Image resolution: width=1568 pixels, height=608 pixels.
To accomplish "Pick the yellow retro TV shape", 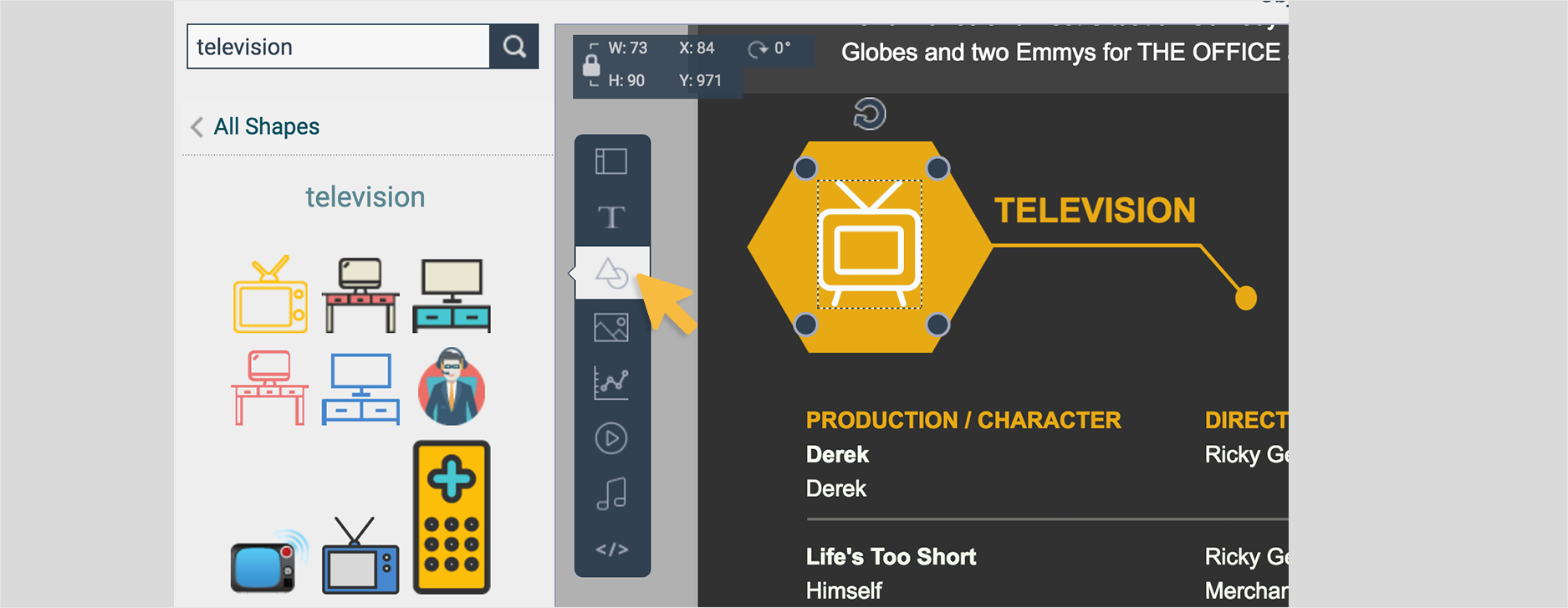I will (x=269, y=295).
